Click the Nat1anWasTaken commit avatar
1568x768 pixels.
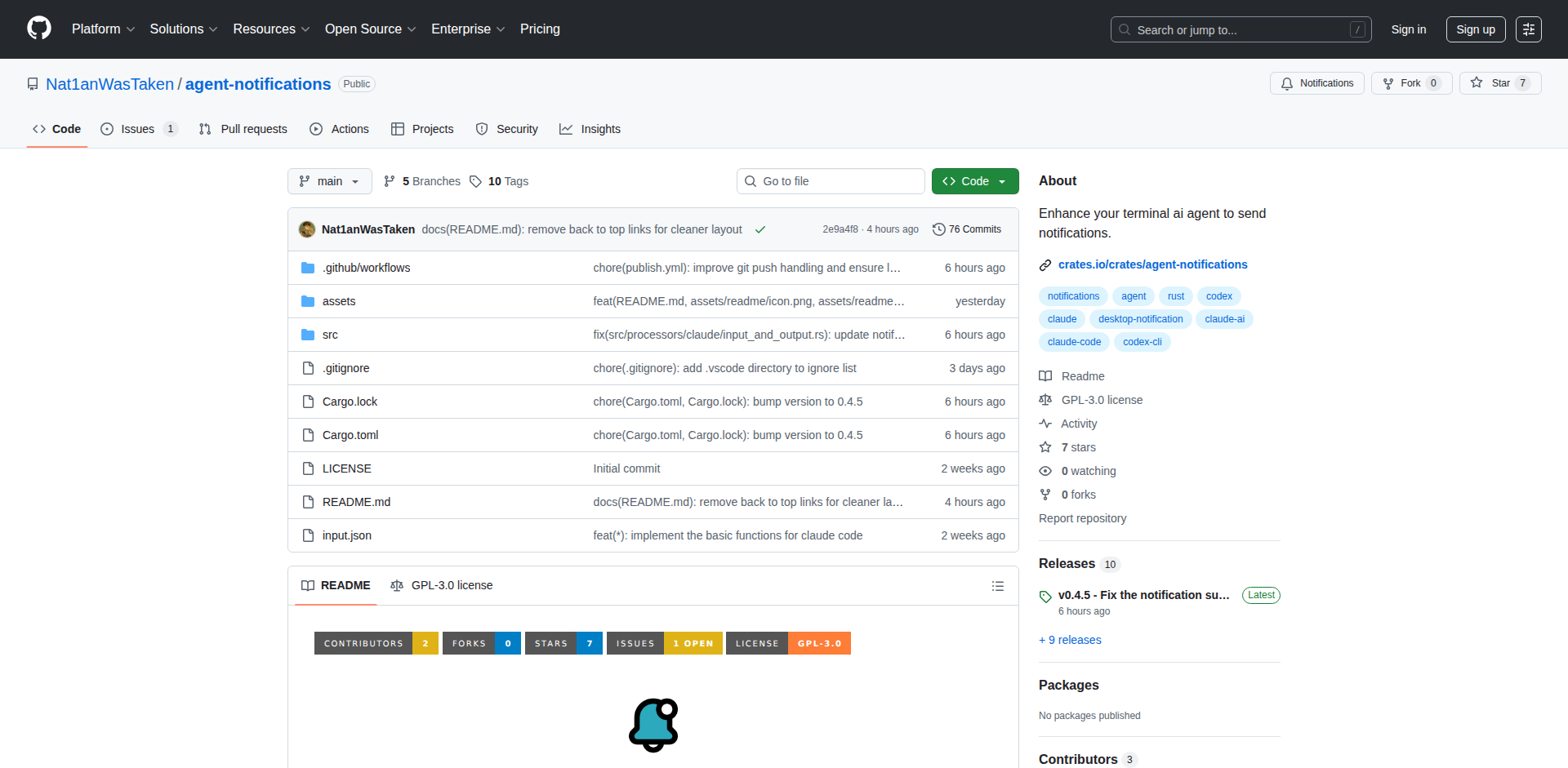(x=307, y=229)
